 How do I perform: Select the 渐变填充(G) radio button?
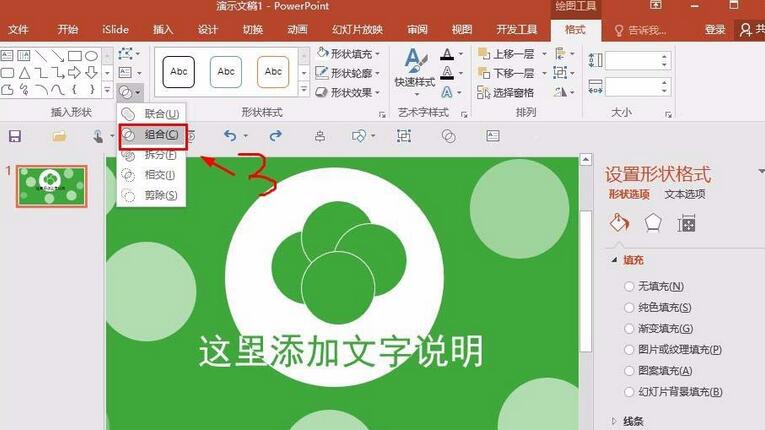pos(629,328)
